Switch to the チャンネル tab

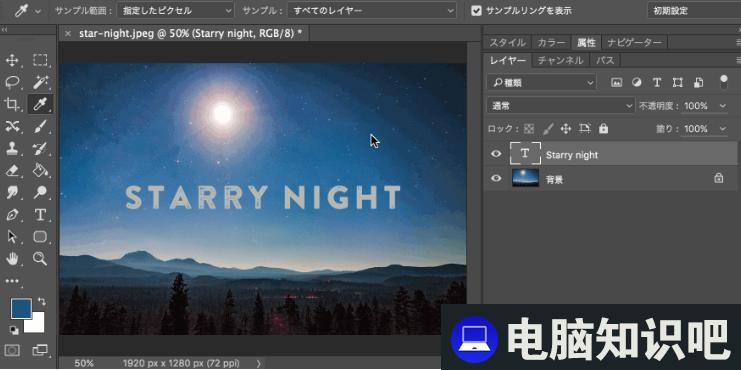[560, 60]
